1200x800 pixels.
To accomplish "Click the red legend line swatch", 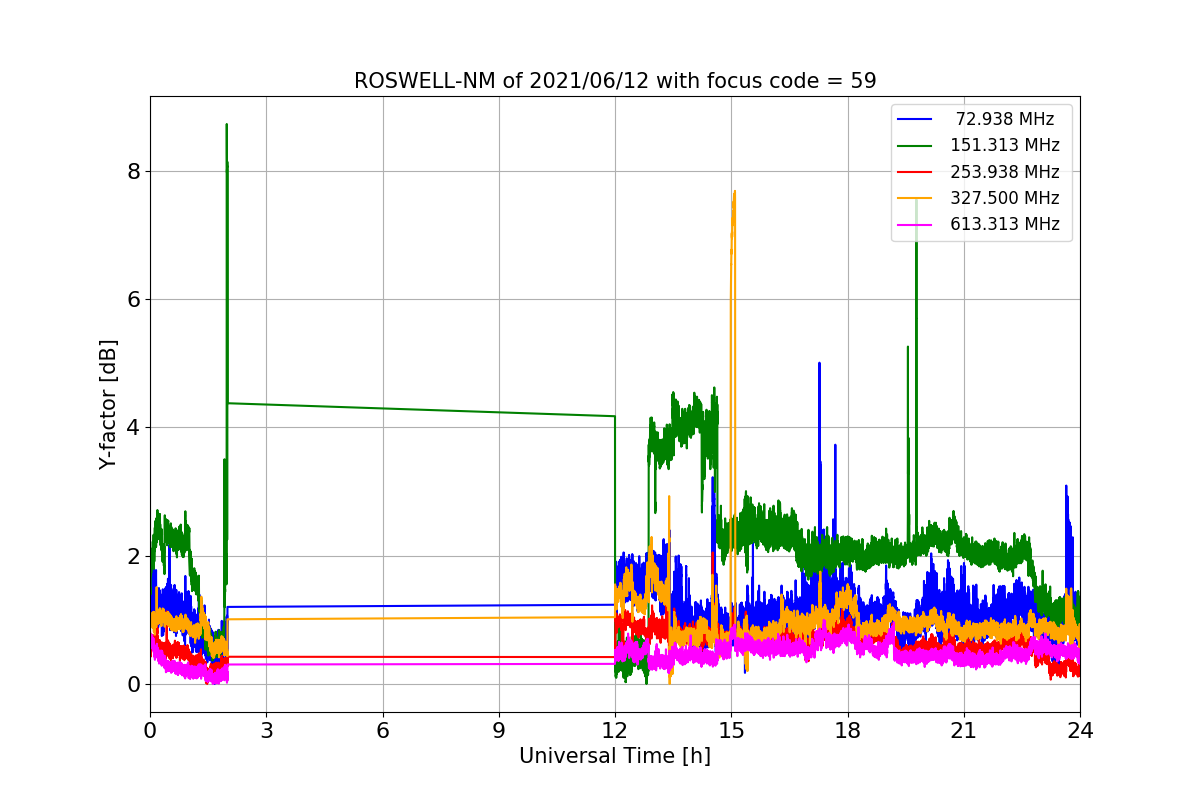I will click(x=915, y=172).
